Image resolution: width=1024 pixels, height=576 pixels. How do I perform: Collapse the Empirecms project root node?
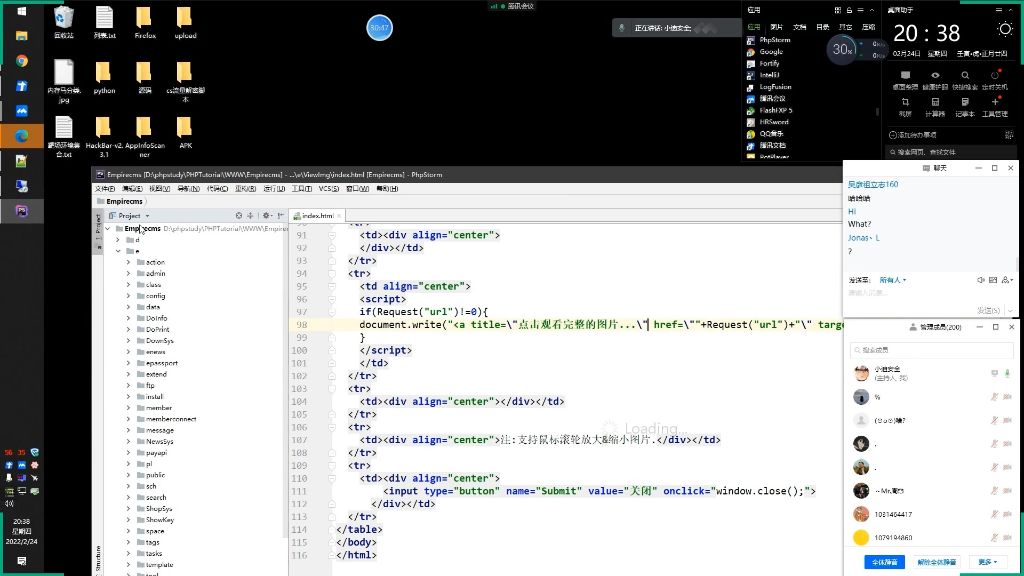108,229
